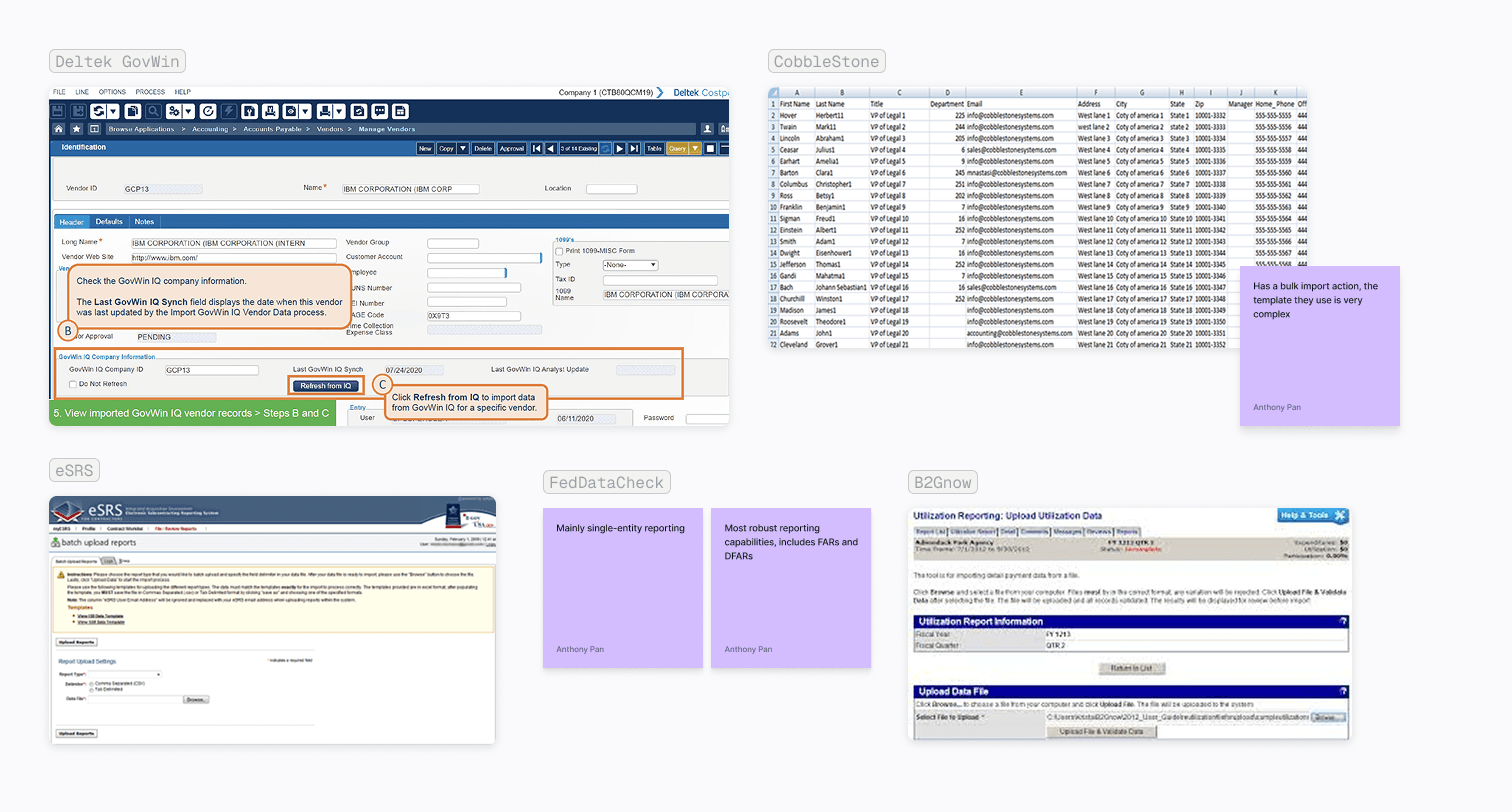Click the next record arrow in Deltek

coord(619,148)
